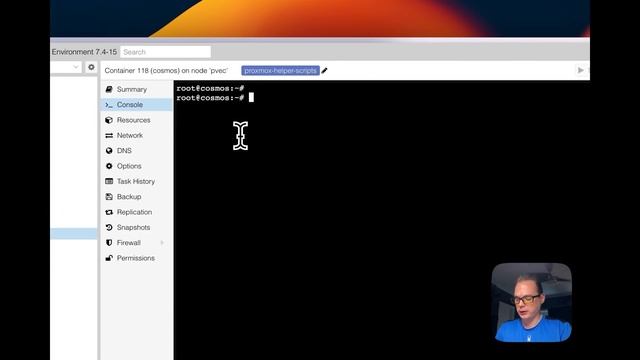Click 'Environment 7.4-15' version text

pos(84,52)
